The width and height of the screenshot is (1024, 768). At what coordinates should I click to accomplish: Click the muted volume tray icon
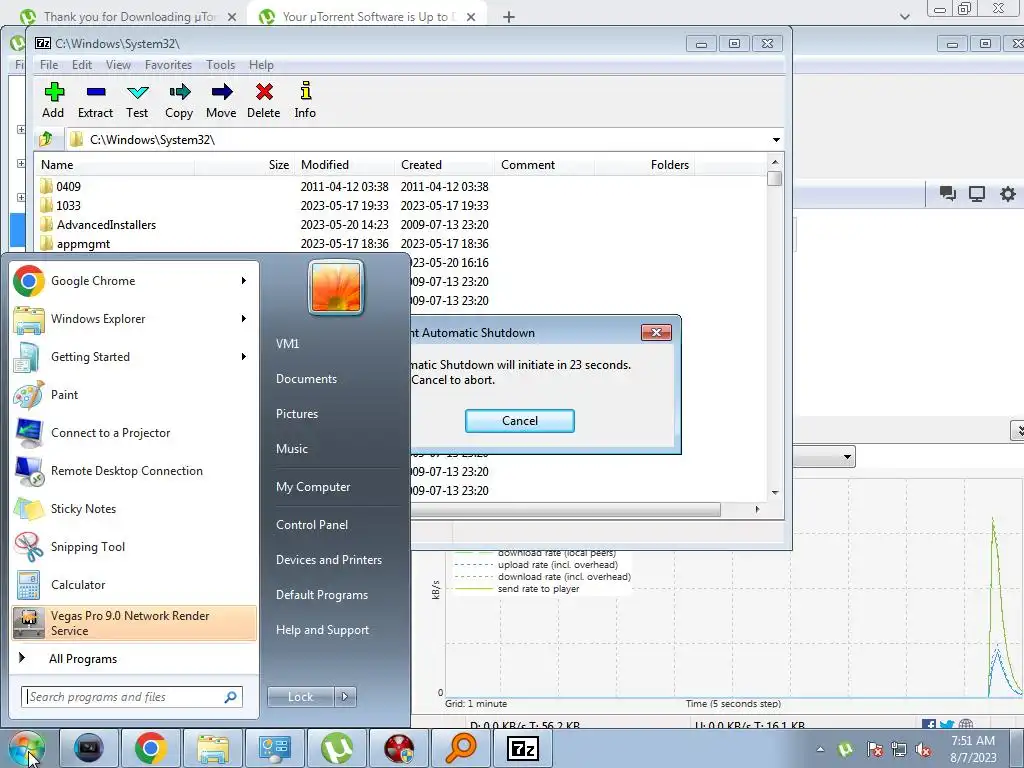click(923, 749)
